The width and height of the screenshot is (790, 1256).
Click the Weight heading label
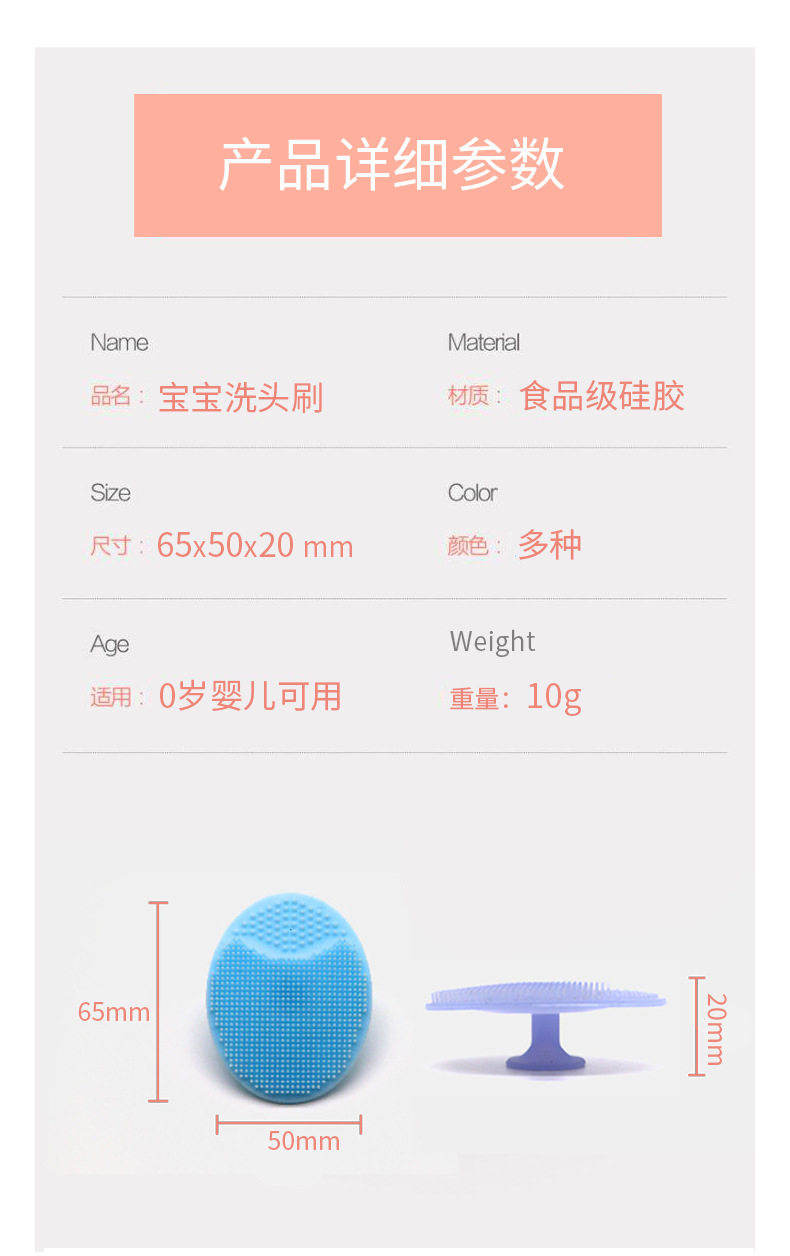492,642
